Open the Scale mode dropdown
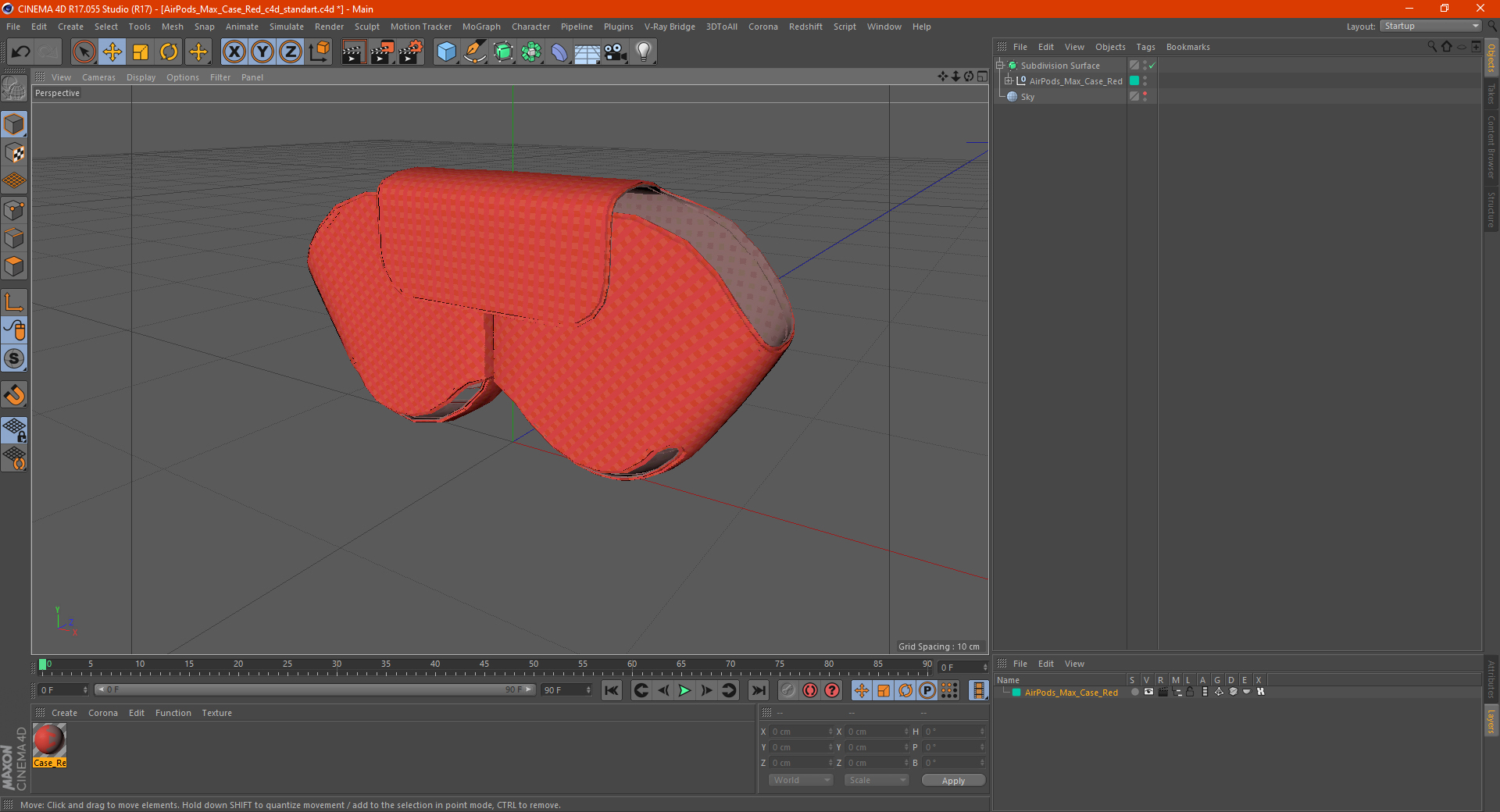Image resolution: width=1500 pixels, height=812 pixels. tap(877, 780)
